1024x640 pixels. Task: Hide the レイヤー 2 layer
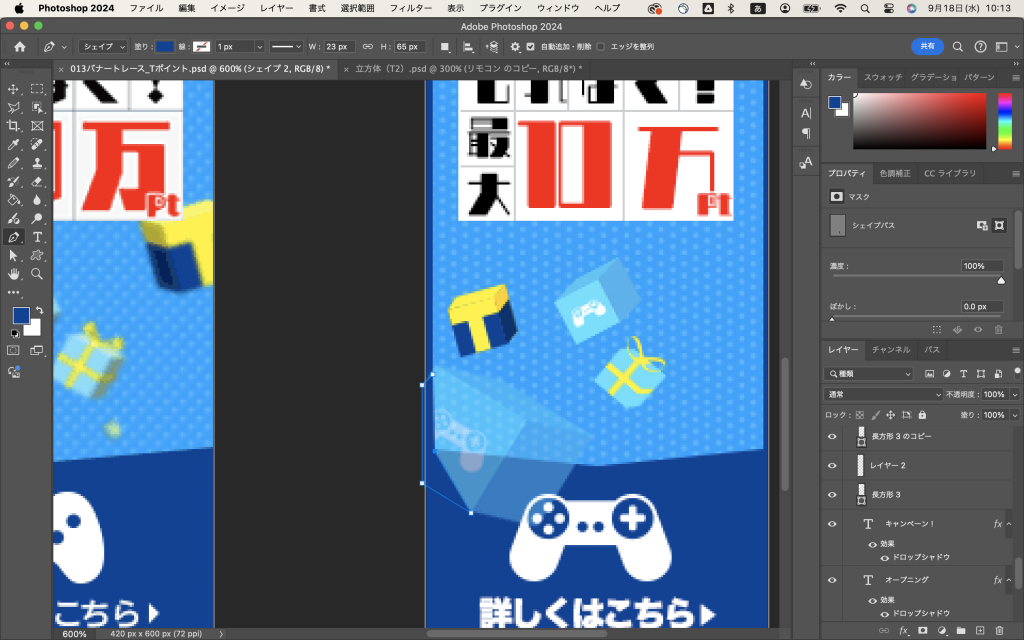[832, 465]
